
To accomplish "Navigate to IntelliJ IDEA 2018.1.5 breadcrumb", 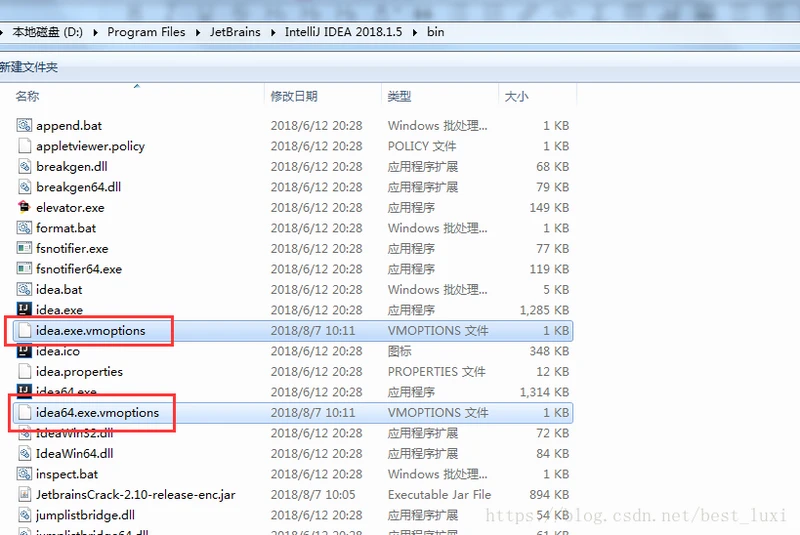I will tap(343, 32).
